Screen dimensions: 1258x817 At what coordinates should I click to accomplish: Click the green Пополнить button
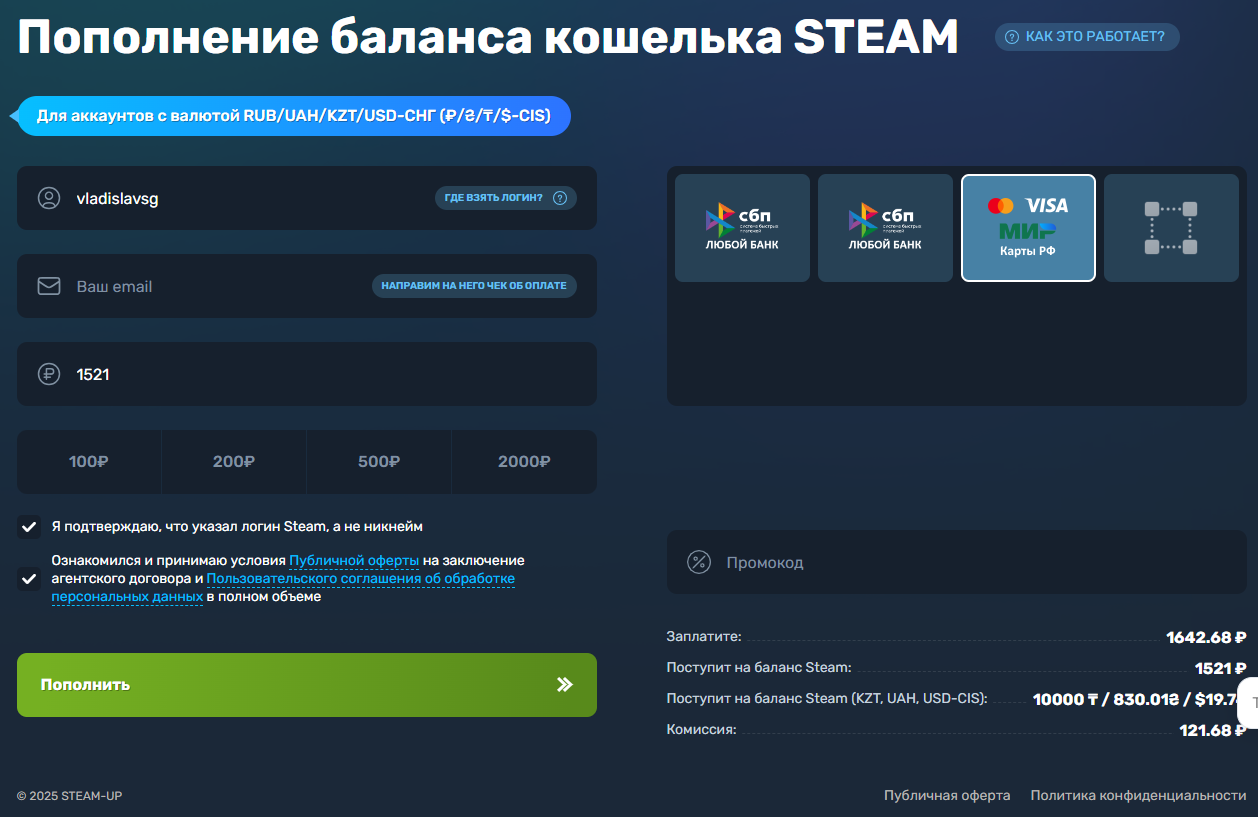pos(307,685)
